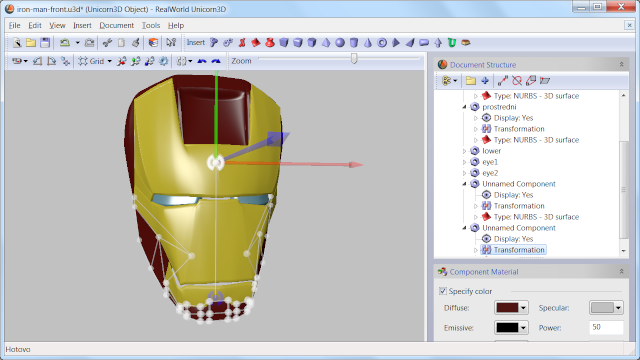
Task: Select the lower component in the tree
Action: (x=491, y=151)
